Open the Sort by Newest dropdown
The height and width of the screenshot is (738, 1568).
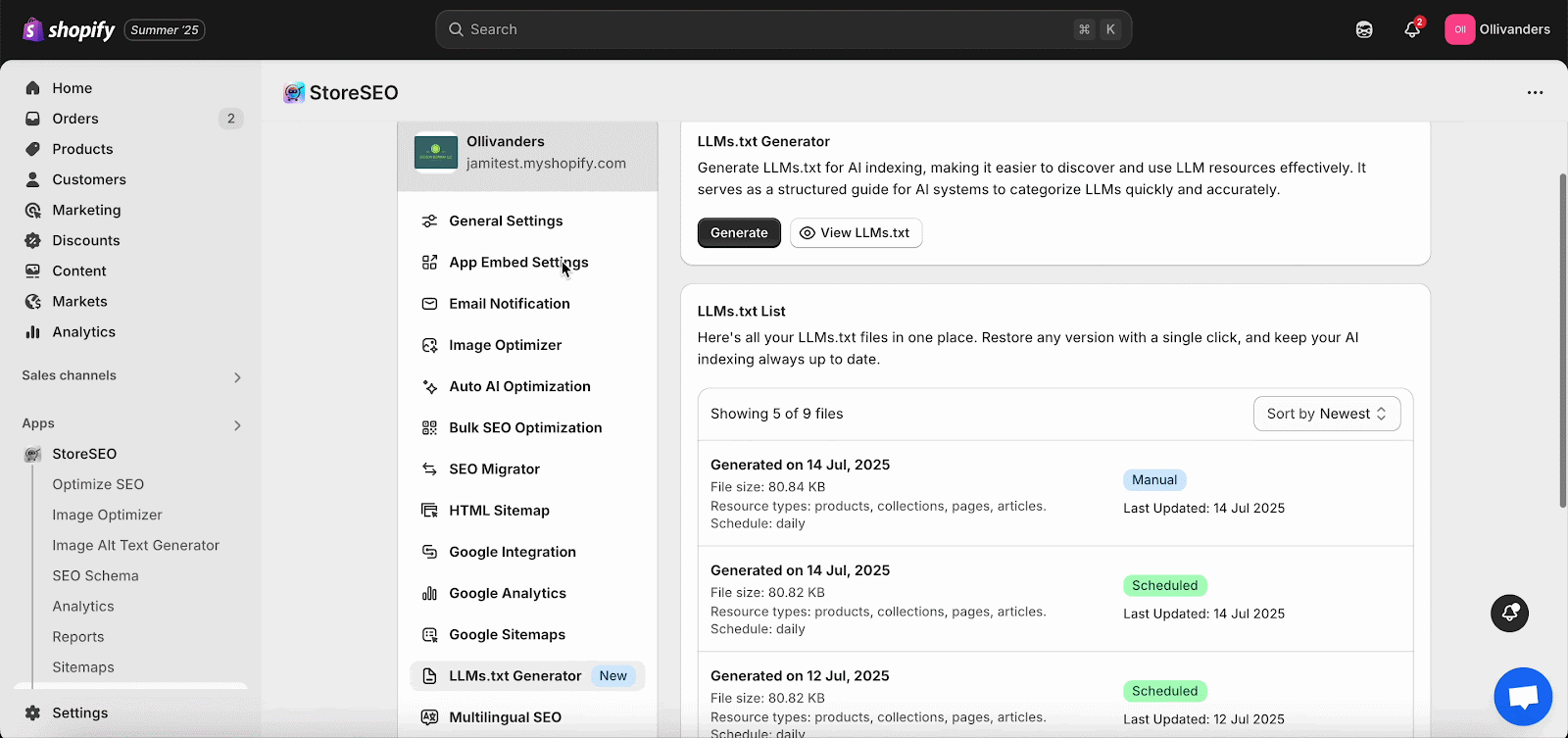point(1327,414)
